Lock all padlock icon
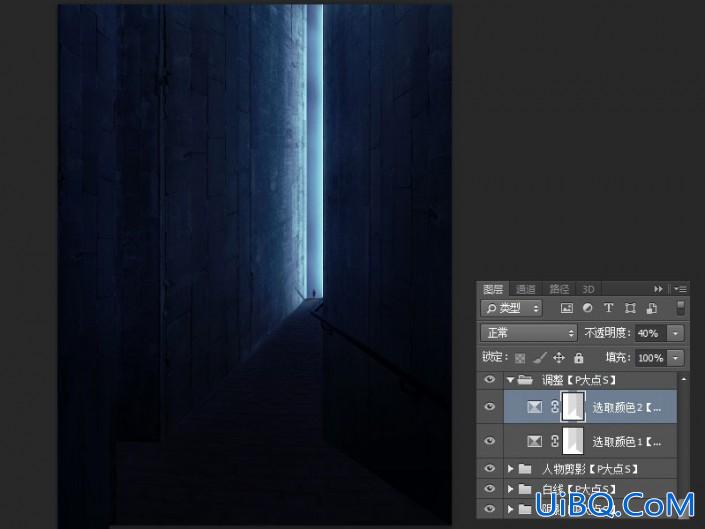The height and width of the screenshot is (529, 705). (579, 358)
